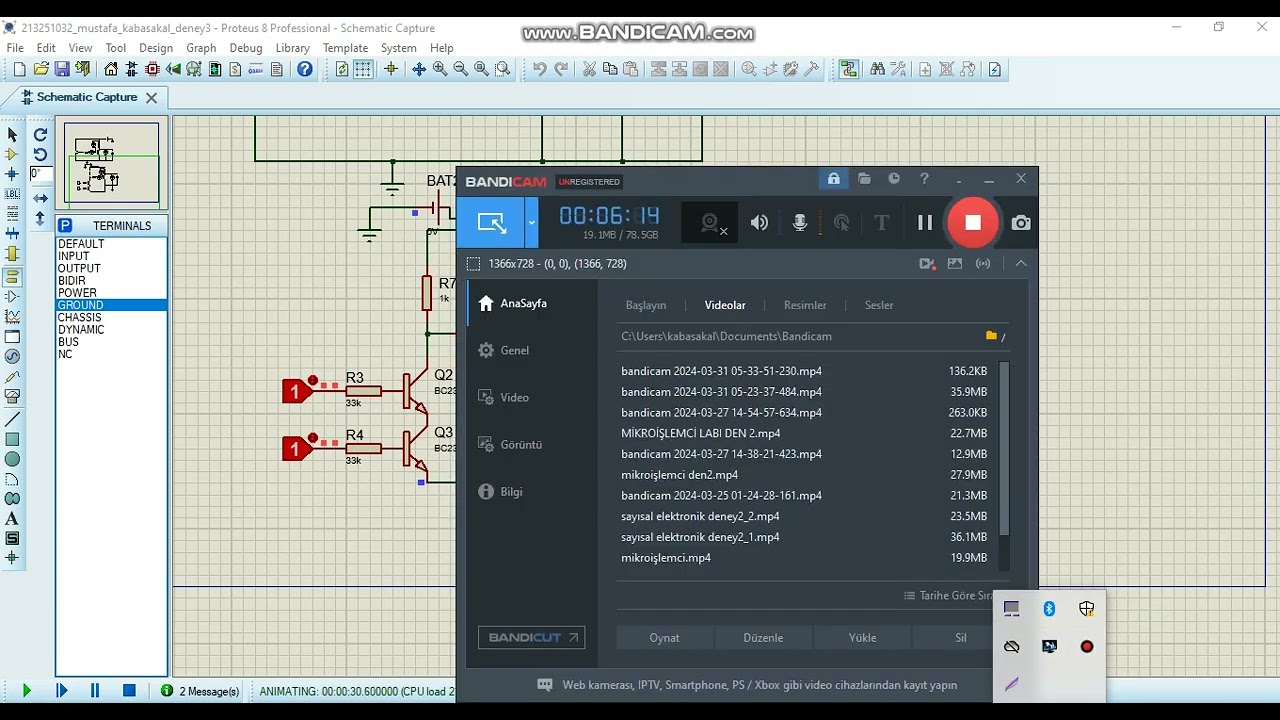Rotate clockwise using the rotate icon
The width and height of the screenshot is (1280, 720).
coord(40,134)
